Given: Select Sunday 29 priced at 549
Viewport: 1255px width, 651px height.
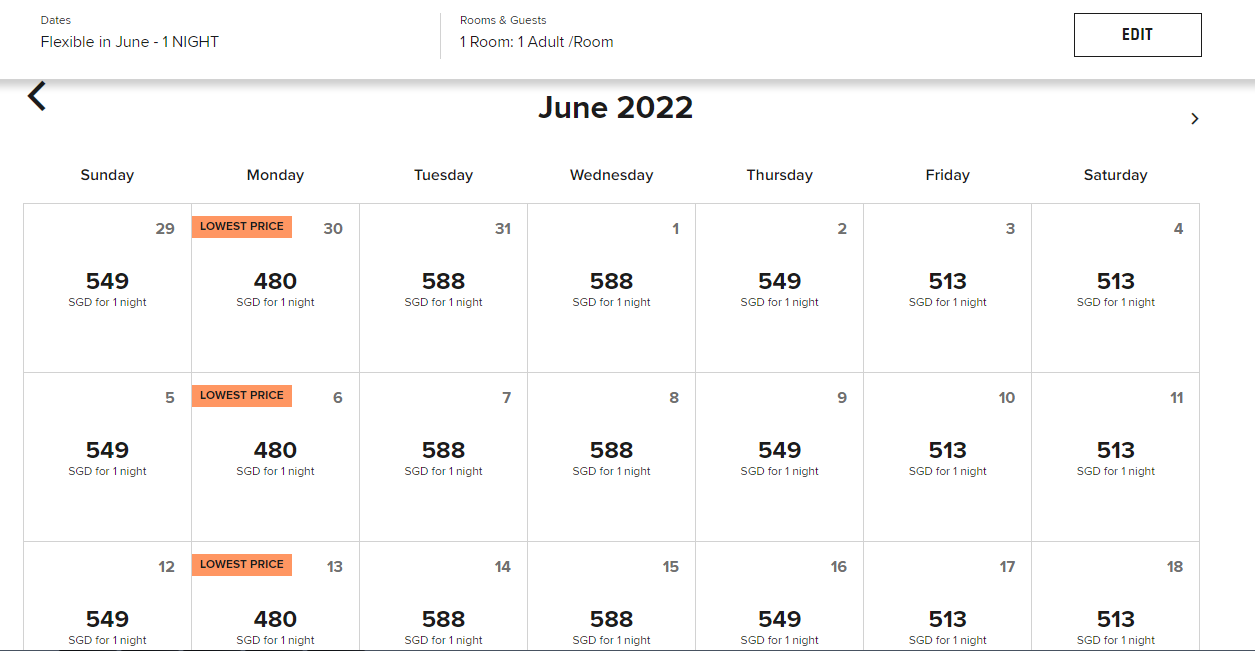Looking at the screenshot, I should click(107, 288).
